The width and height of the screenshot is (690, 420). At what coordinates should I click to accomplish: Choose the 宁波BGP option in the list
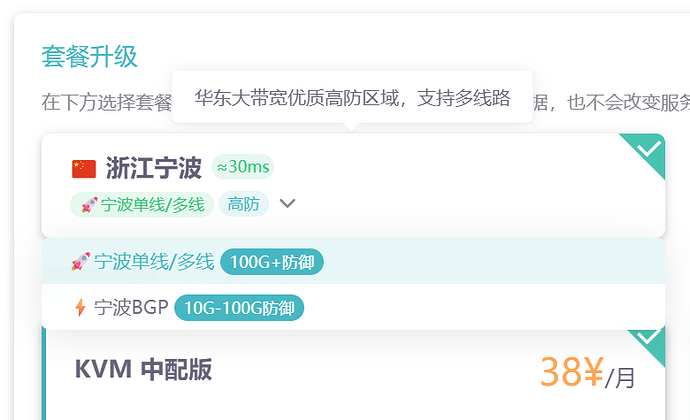[130, 307]
